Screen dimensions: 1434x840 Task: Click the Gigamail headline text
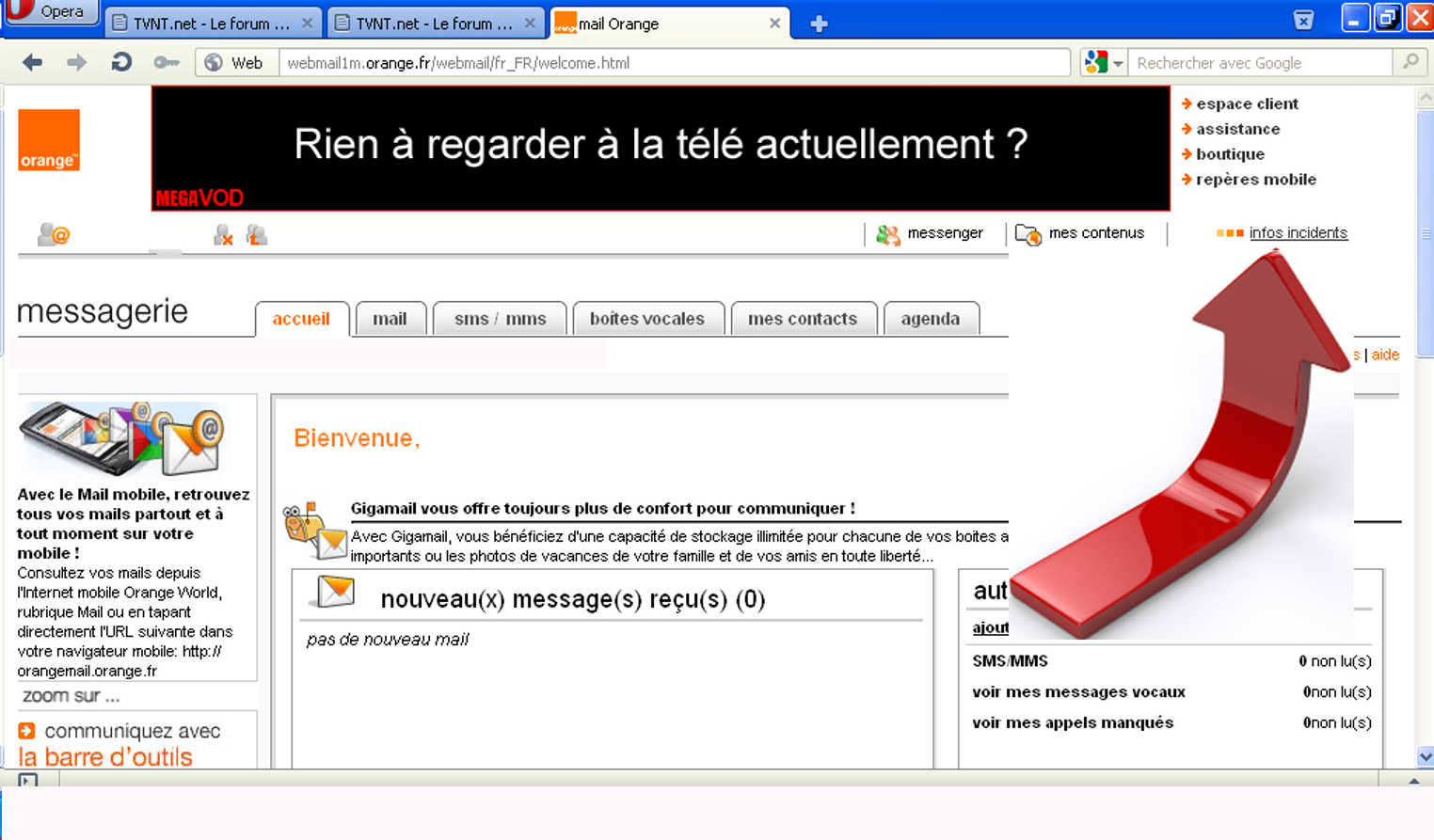(603, 509)
